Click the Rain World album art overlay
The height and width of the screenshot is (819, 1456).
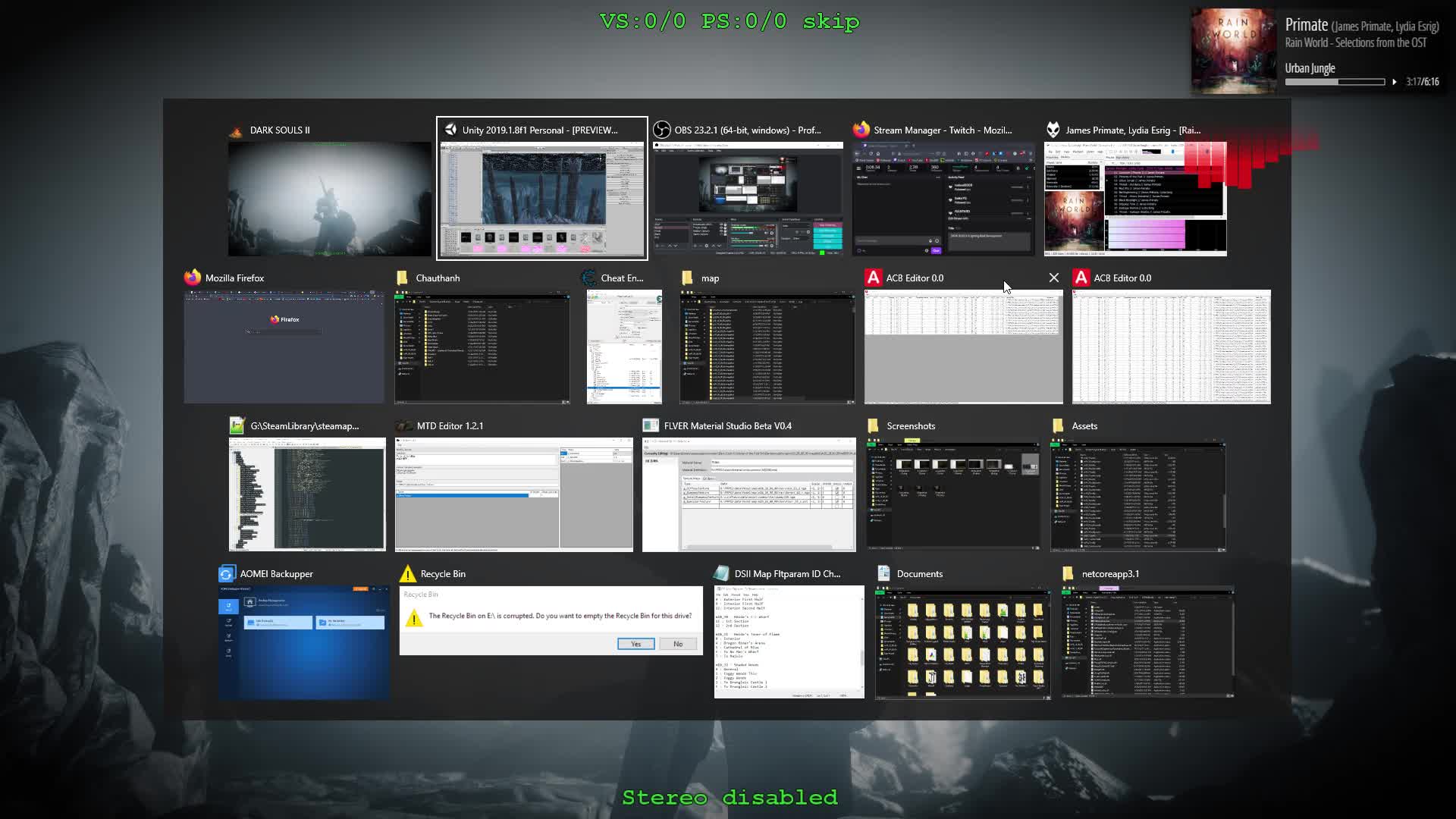[x=1234, y=52]
